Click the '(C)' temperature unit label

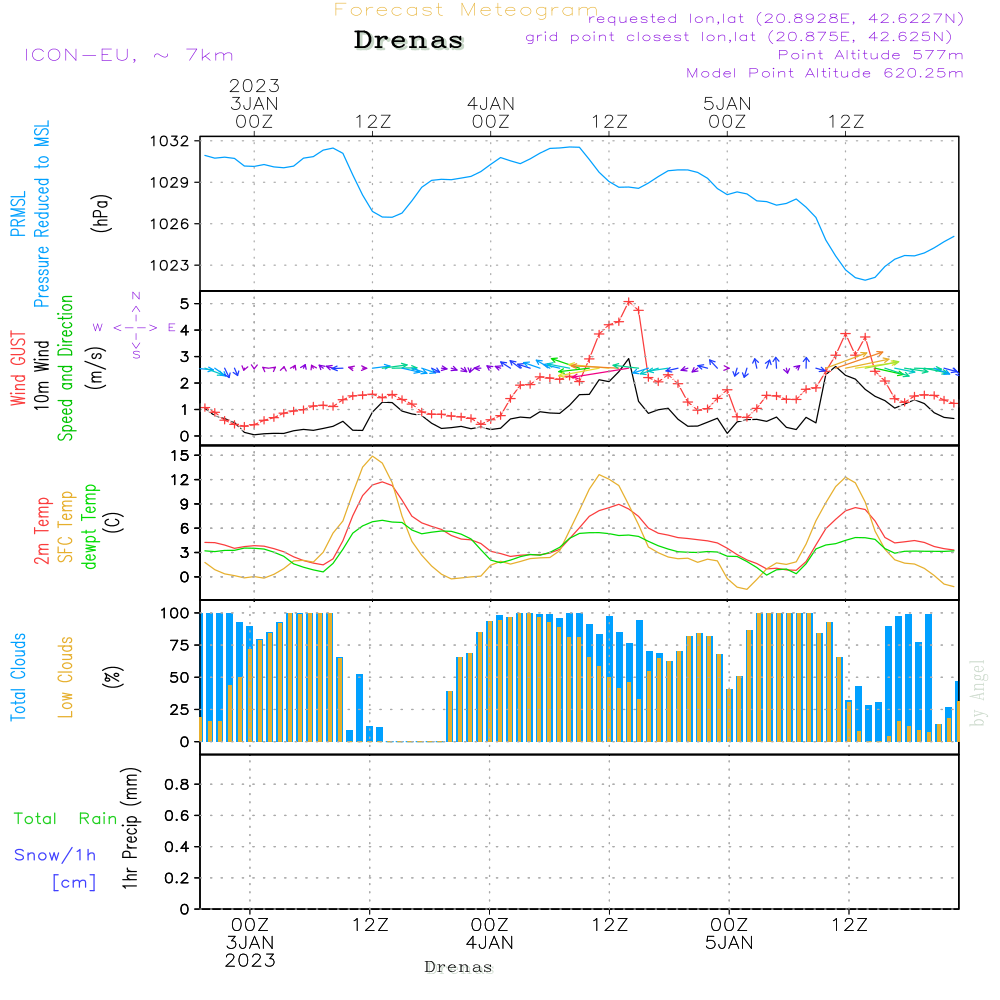point(114,522)
